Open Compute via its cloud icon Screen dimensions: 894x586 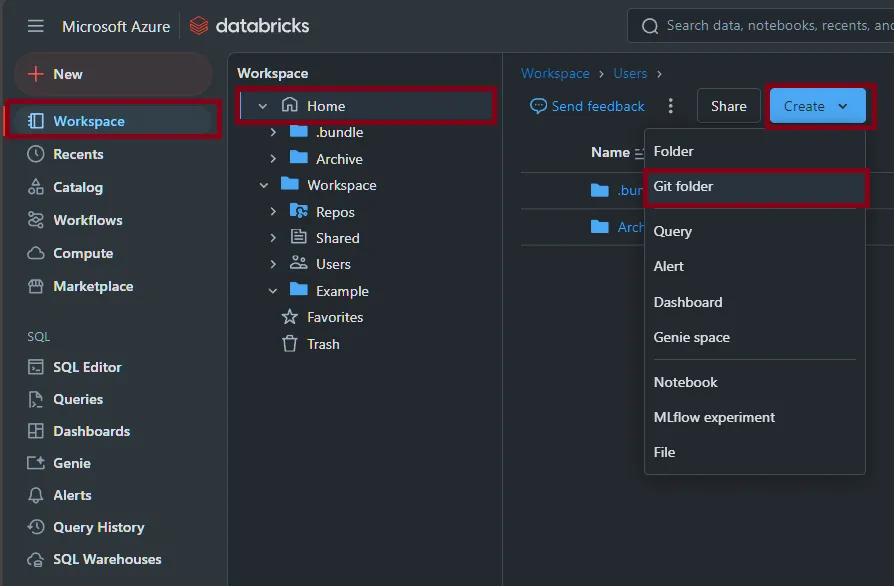click(36, 253)
